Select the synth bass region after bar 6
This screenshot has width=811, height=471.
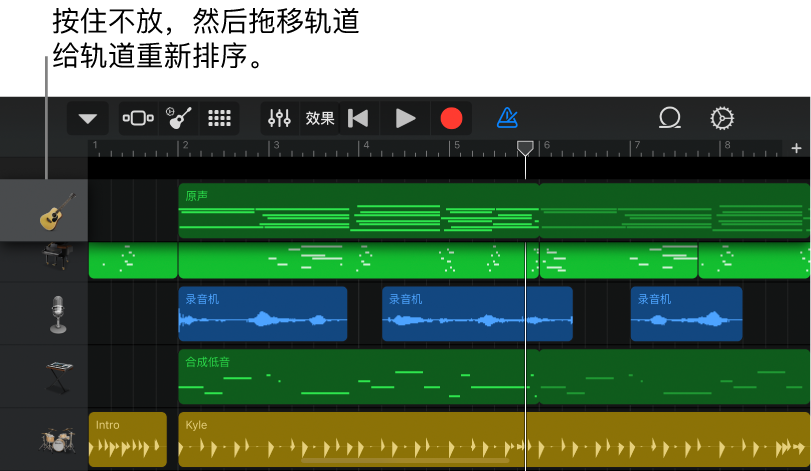pyautogui.click(x=674, y=376)
